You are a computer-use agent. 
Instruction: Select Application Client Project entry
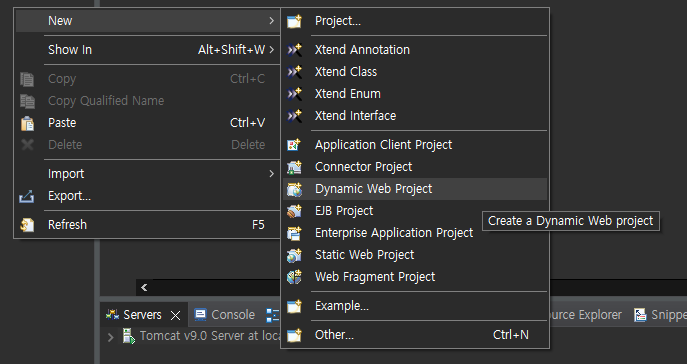tap(415, 145)
